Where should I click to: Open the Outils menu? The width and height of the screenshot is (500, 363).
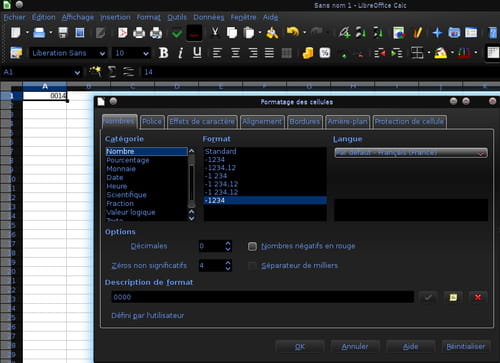pyautogui.click(x=177, y=17)
